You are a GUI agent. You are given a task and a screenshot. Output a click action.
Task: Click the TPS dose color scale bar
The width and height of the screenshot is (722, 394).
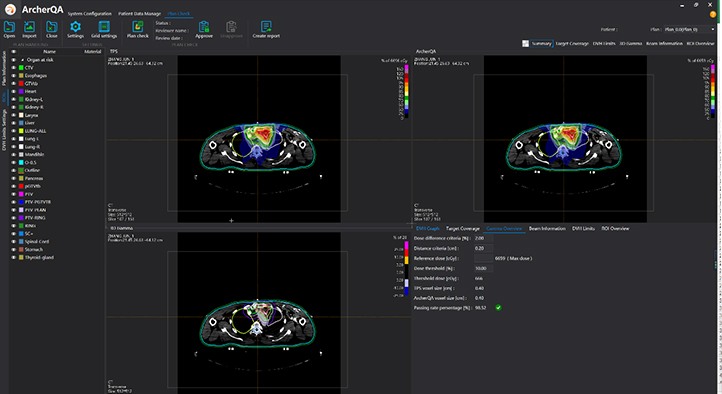407,92
